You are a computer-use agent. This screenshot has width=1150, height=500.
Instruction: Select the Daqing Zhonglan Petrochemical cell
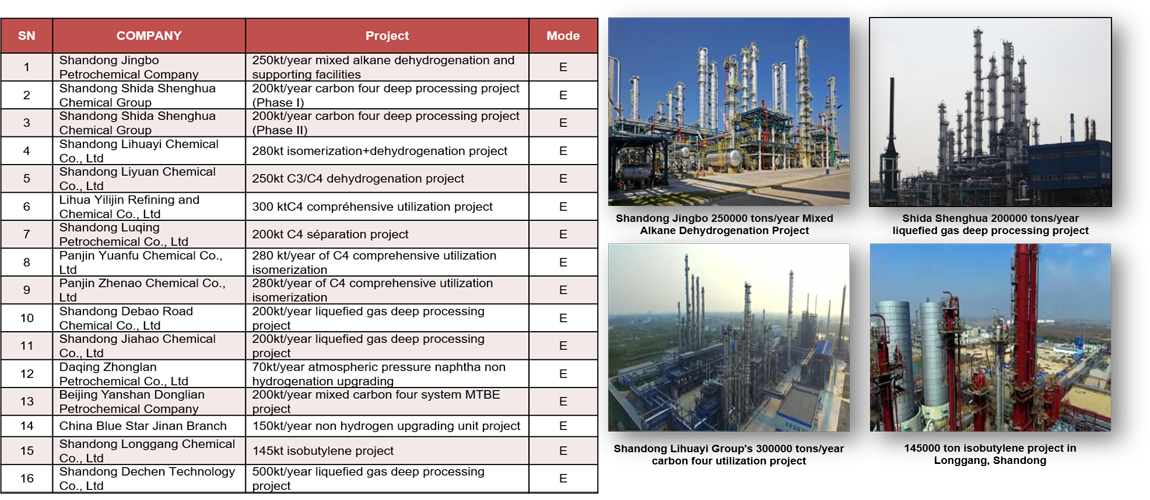point(149,374)
